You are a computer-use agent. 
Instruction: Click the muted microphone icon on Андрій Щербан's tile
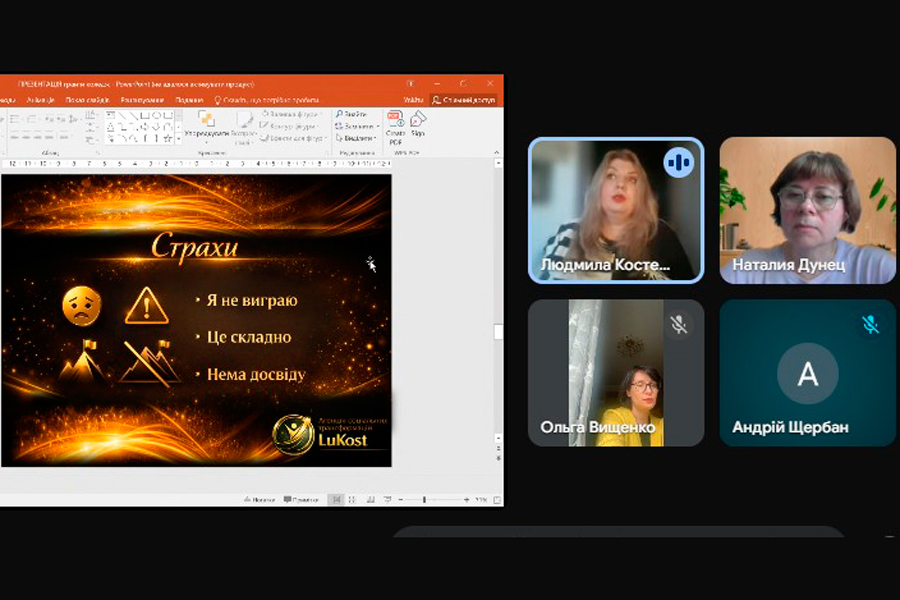(x=871, y=324)
